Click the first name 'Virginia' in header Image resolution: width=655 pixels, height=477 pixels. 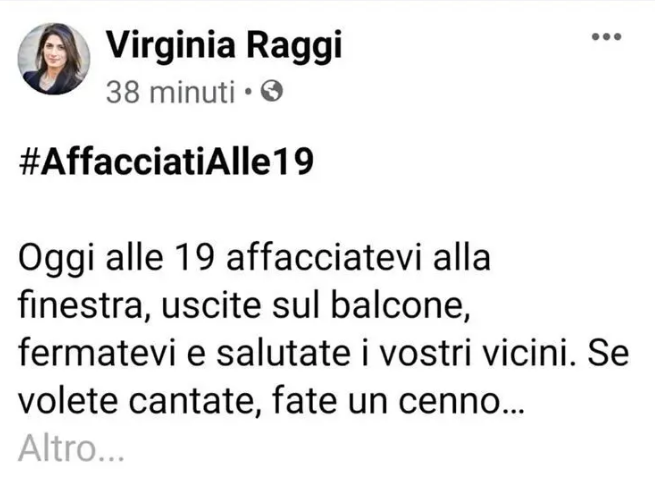coord(170,44)
